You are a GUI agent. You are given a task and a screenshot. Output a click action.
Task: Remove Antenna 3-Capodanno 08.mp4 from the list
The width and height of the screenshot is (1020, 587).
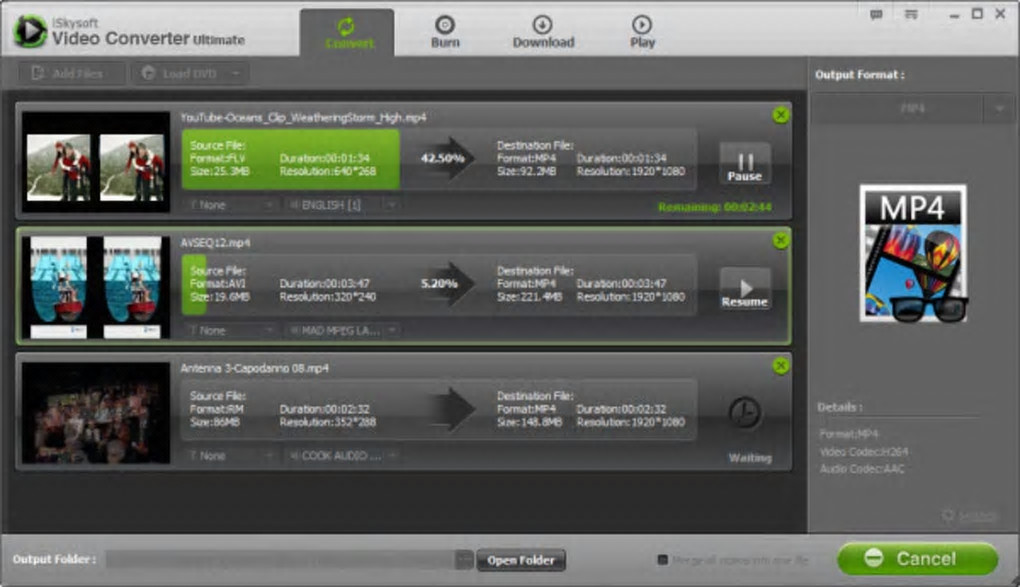click(x=781, y=366)
